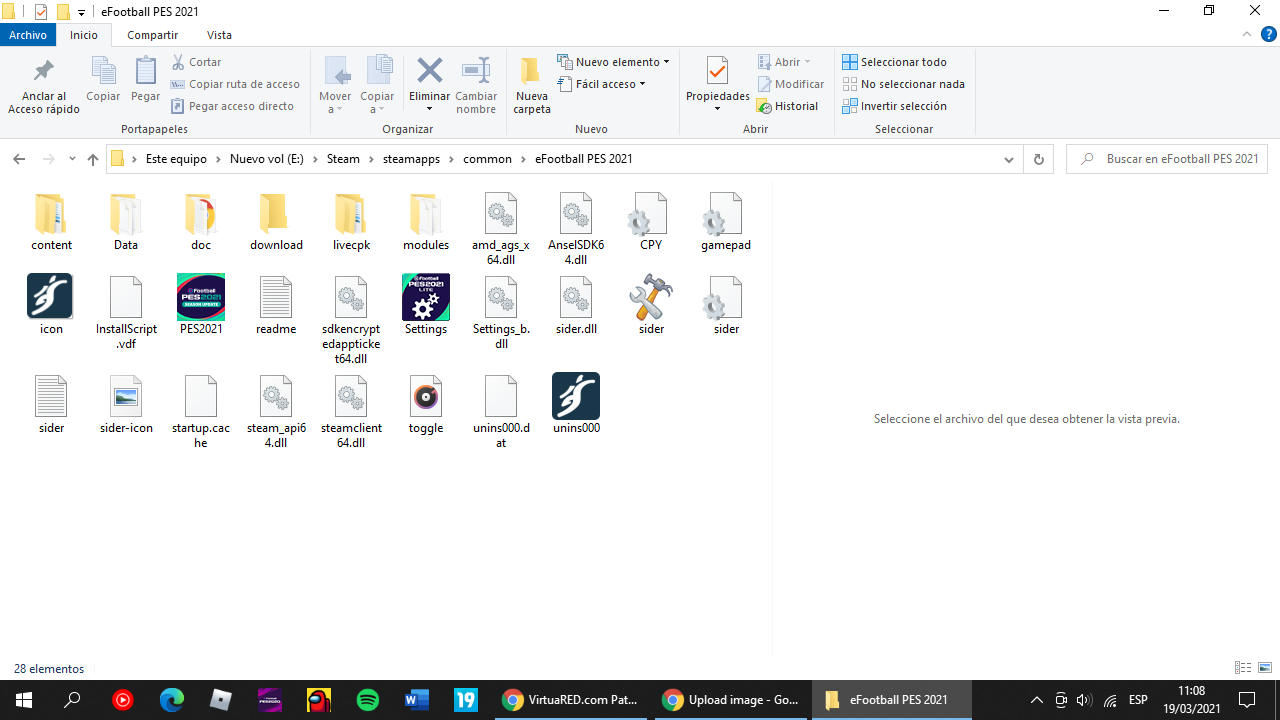
Task: Open recent locations dropdown arrow
Action: click(72, 159)
